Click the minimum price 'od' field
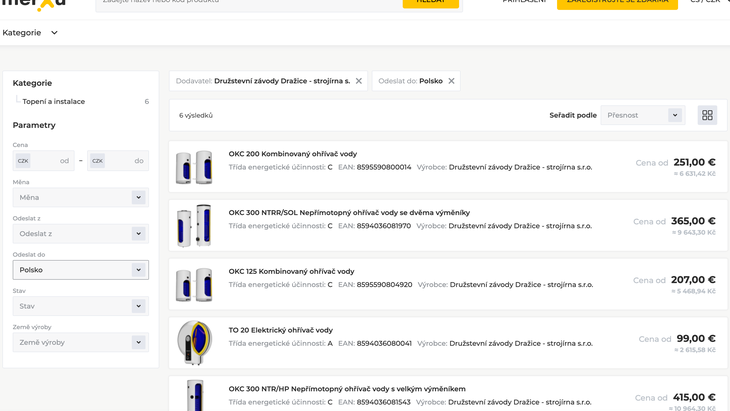Screen dimensions: 730x411 point(43,161)
